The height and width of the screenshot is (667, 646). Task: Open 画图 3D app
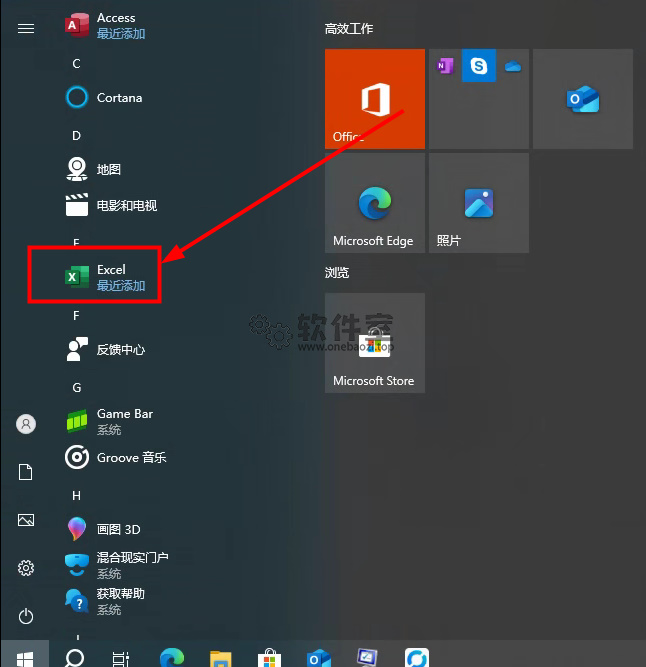(103, 529)
